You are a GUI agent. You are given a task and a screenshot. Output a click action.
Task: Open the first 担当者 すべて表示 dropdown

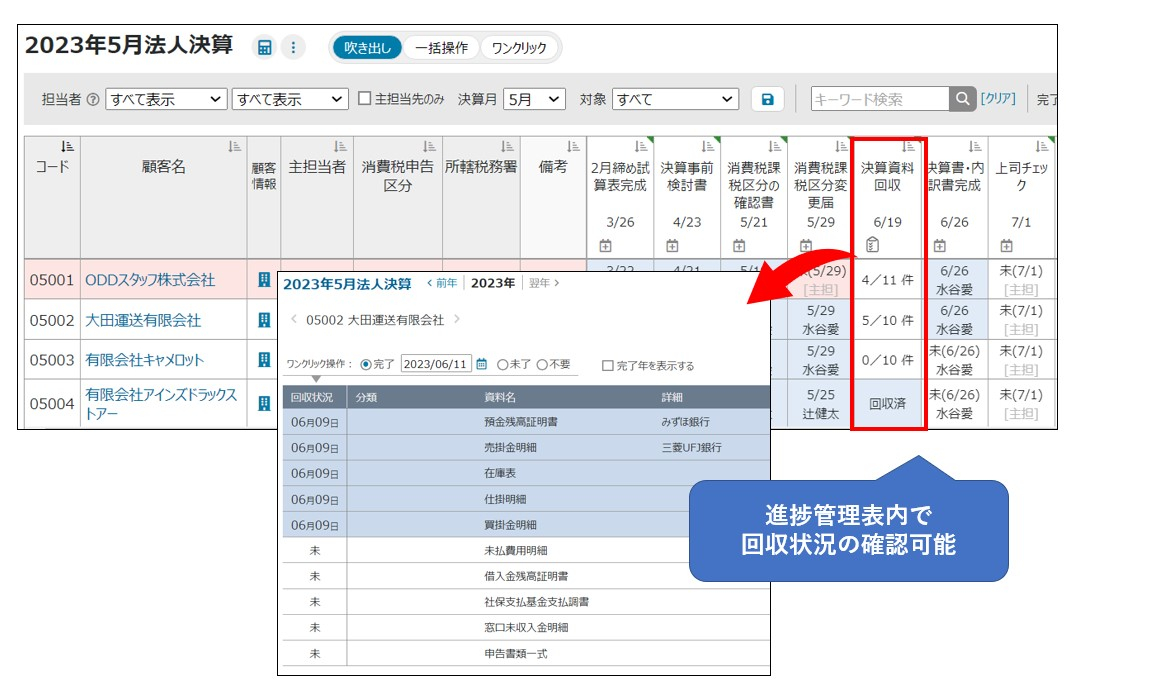(166, 99)
